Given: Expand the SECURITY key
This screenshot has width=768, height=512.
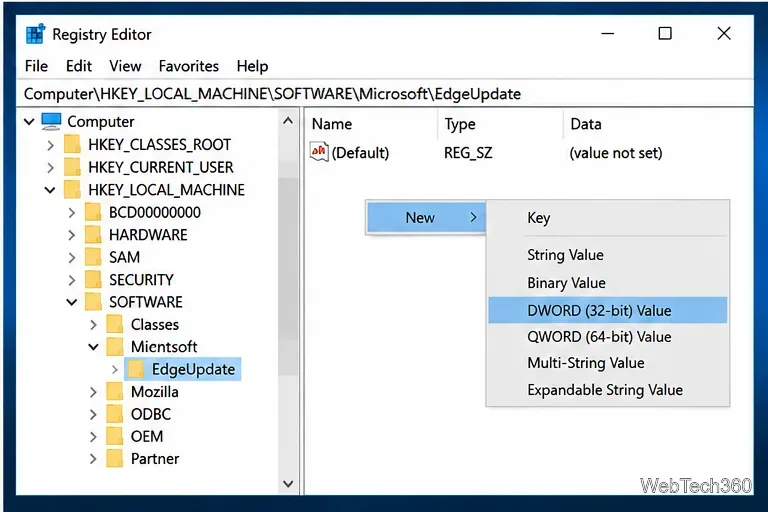Looking at the screenshot, I should pos(72,280).
